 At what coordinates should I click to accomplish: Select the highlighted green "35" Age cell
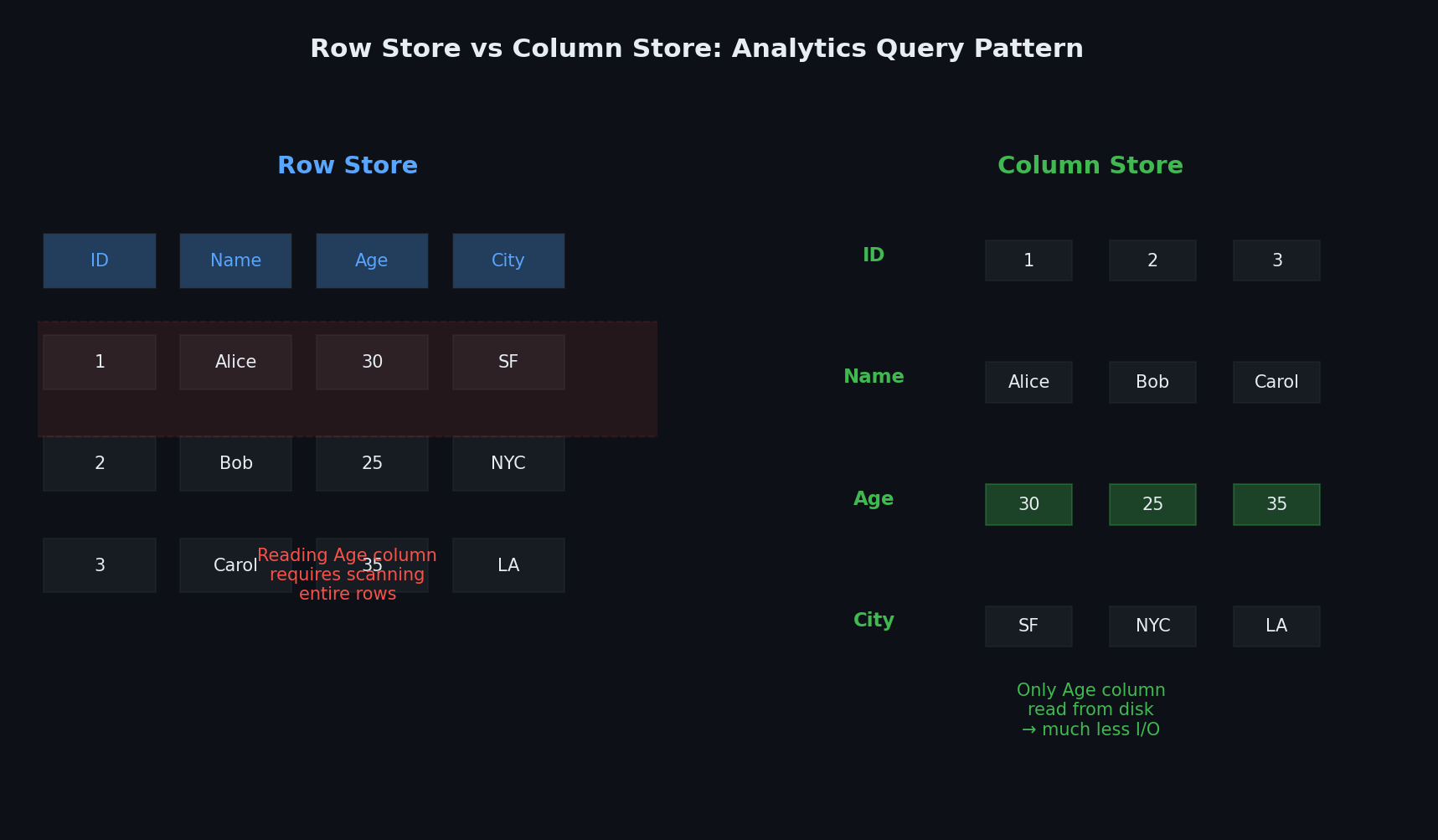click(1276, 504)
